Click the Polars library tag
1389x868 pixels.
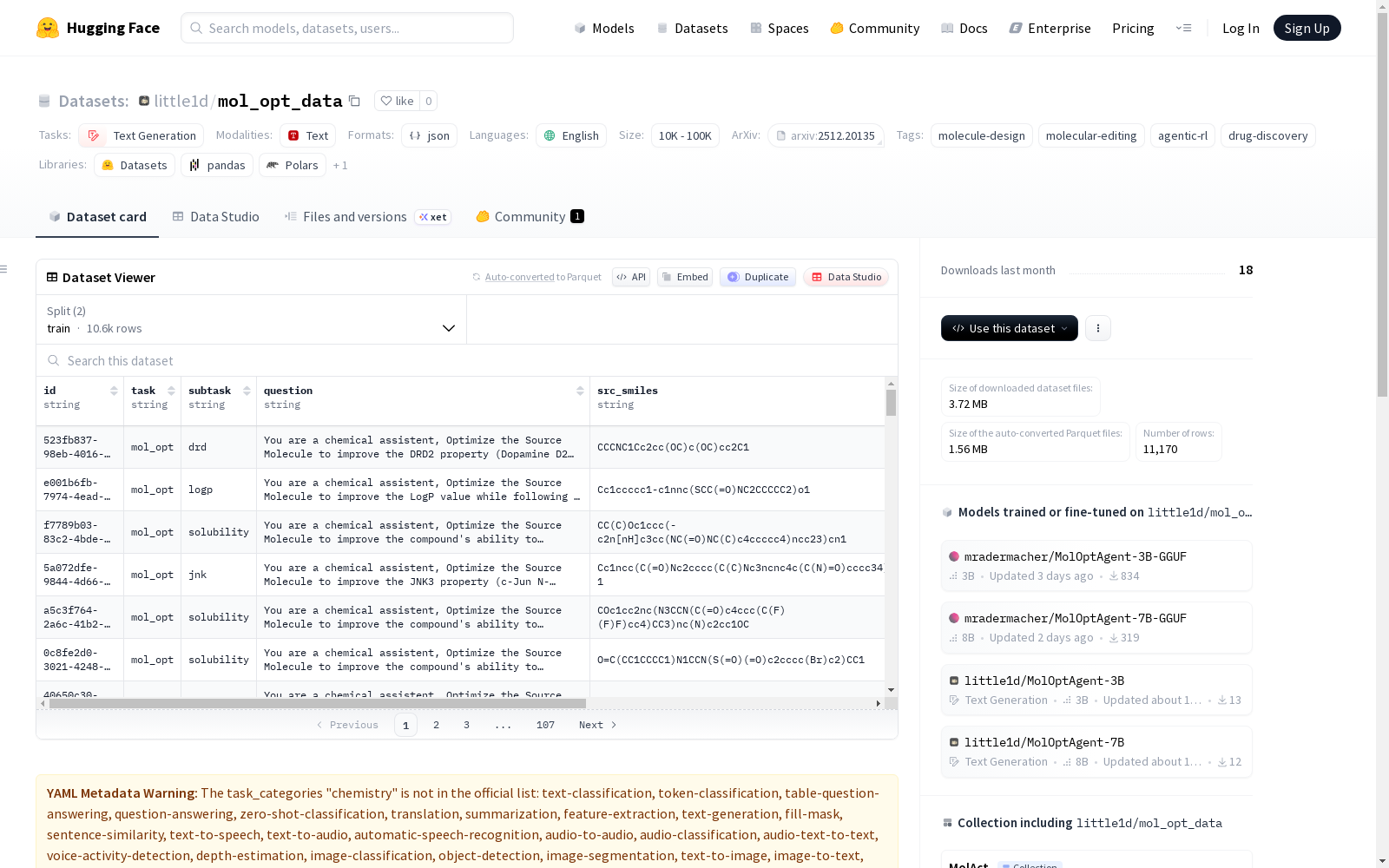(x=293, y=165)
